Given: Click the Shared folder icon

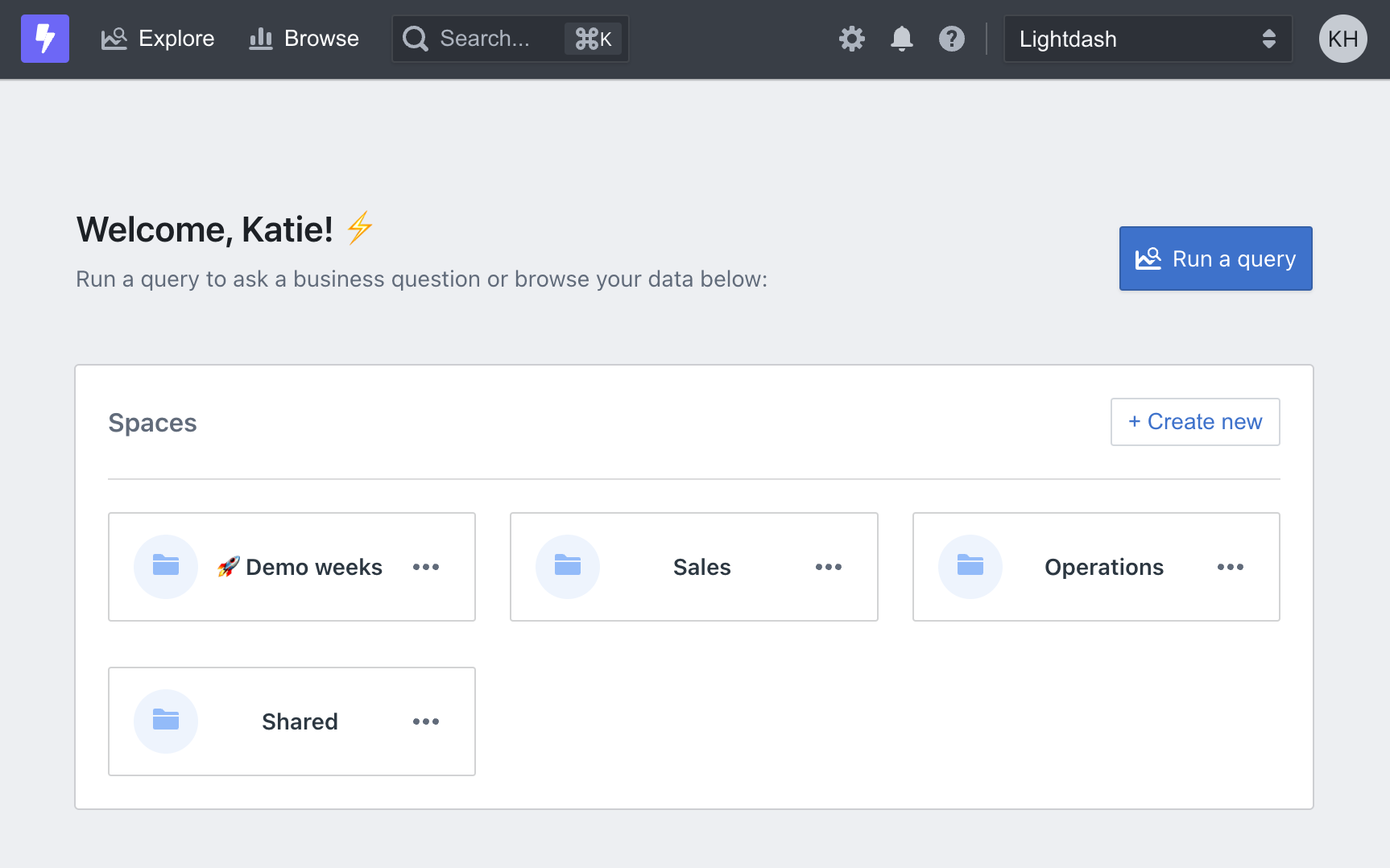Looking at the screenshot, I should click(166, 721).
